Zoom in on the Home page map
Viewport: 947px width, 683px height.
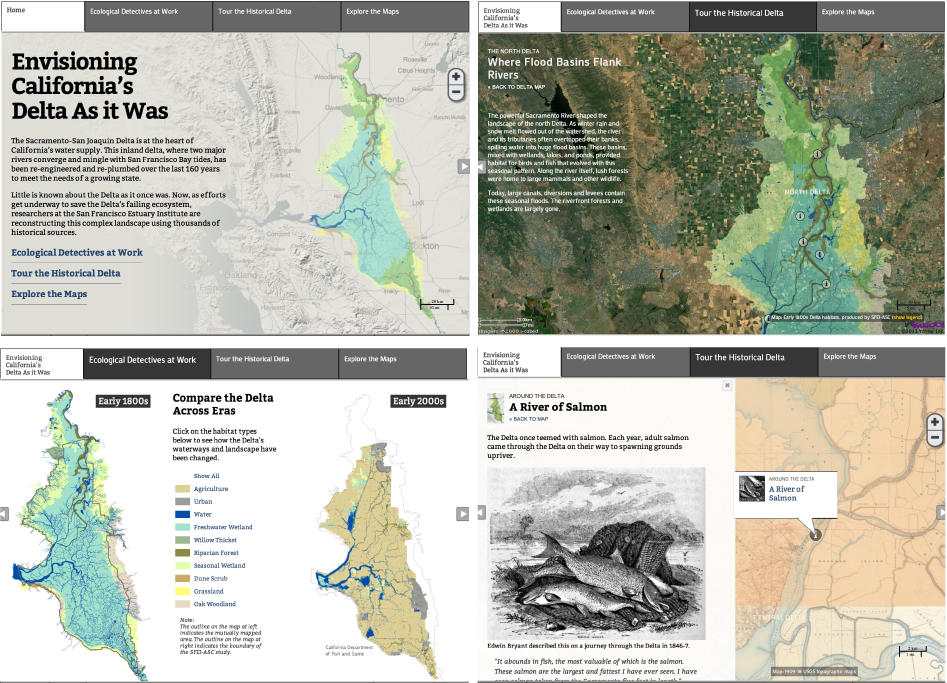(456, 77)
